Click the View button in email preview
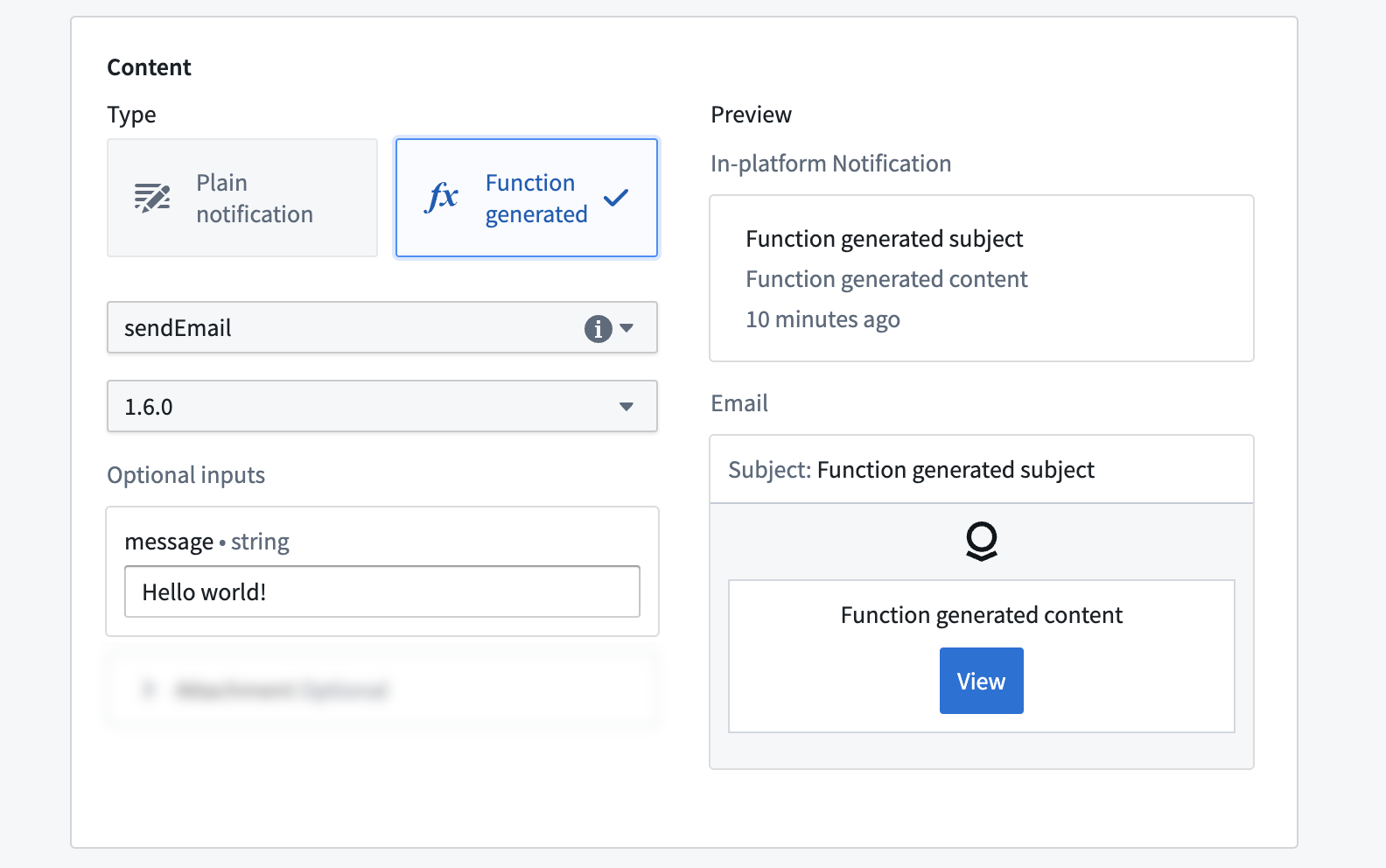 pos(982,681)
